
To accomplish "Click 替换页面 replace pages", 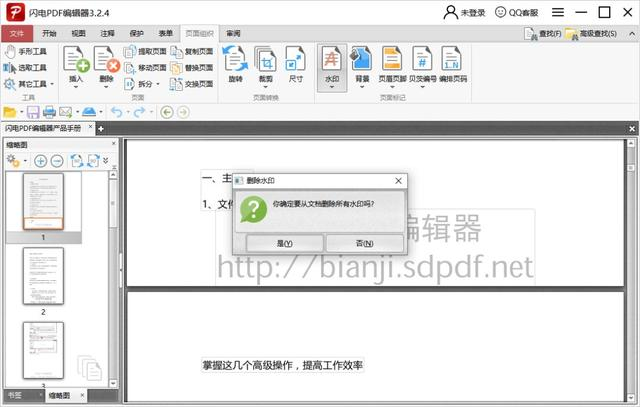I will (192, 68).
